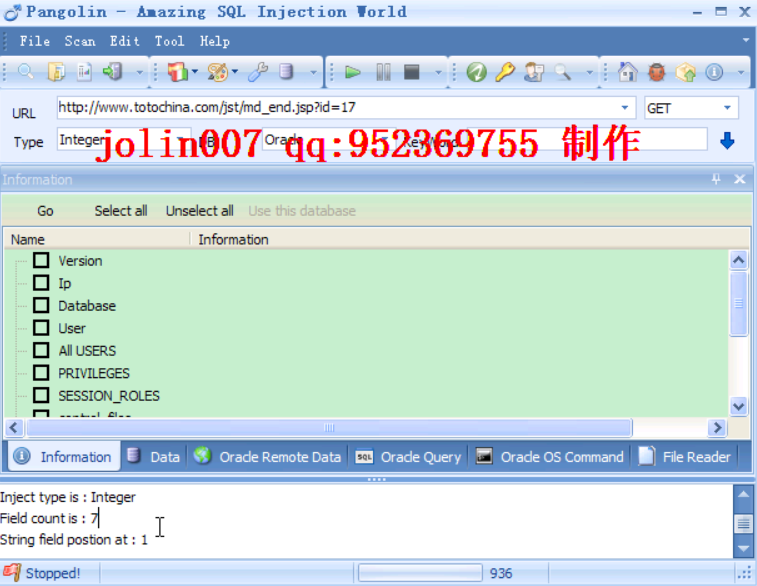Viewport: 757px width, 586px height.
Task: Check the All USERS checkbox
Action: tap(41, 350)
